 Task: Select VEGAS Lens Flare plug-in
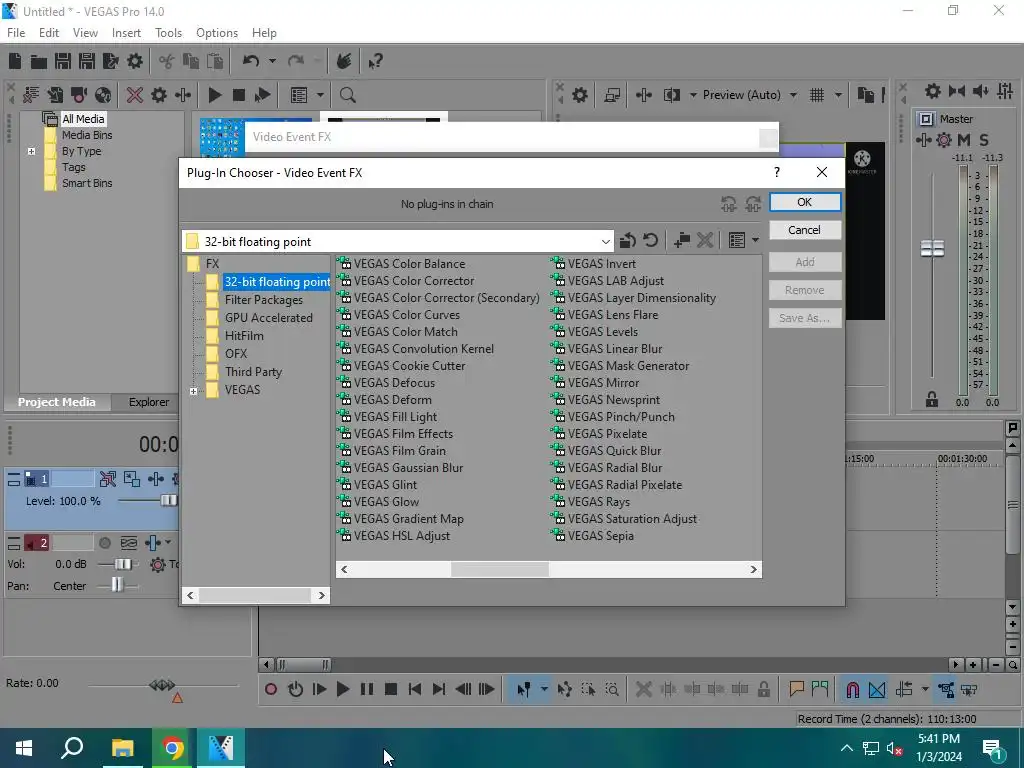point(605,315)
